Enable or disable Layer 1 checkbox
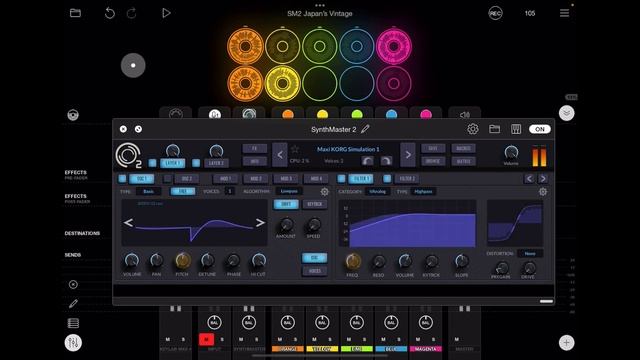This screenshot has width=640, height=360. pyautogui.click(x=152, y=163)
